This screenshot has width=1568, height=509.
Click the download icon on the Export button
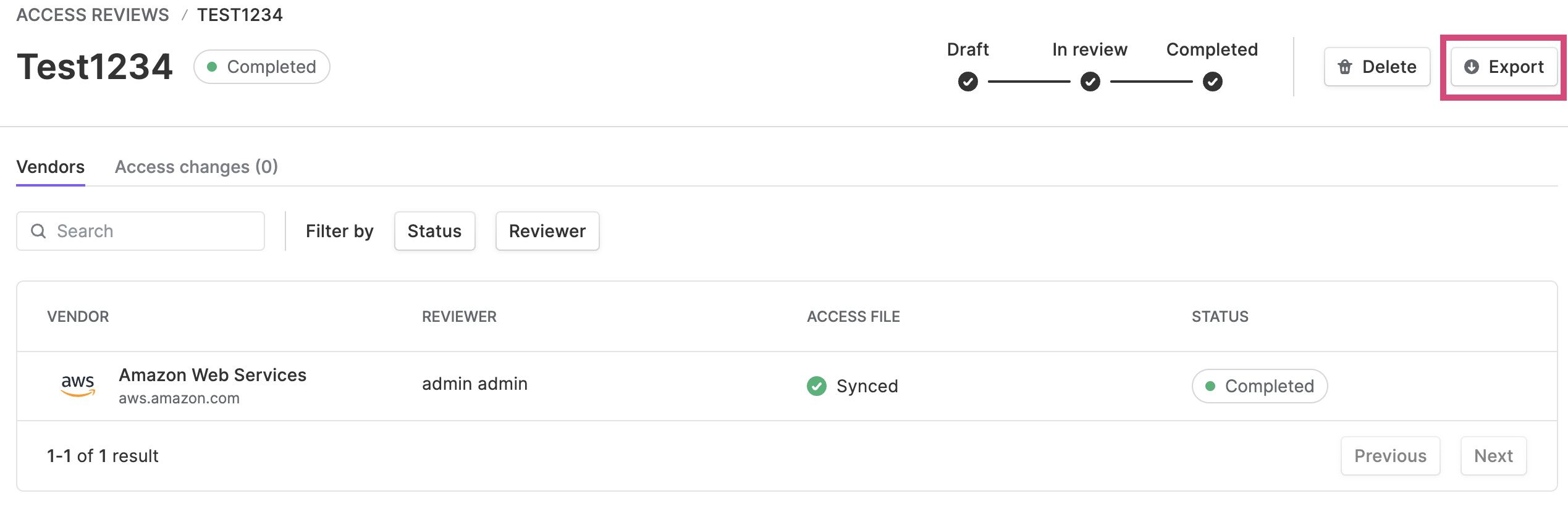point(1472,67)
